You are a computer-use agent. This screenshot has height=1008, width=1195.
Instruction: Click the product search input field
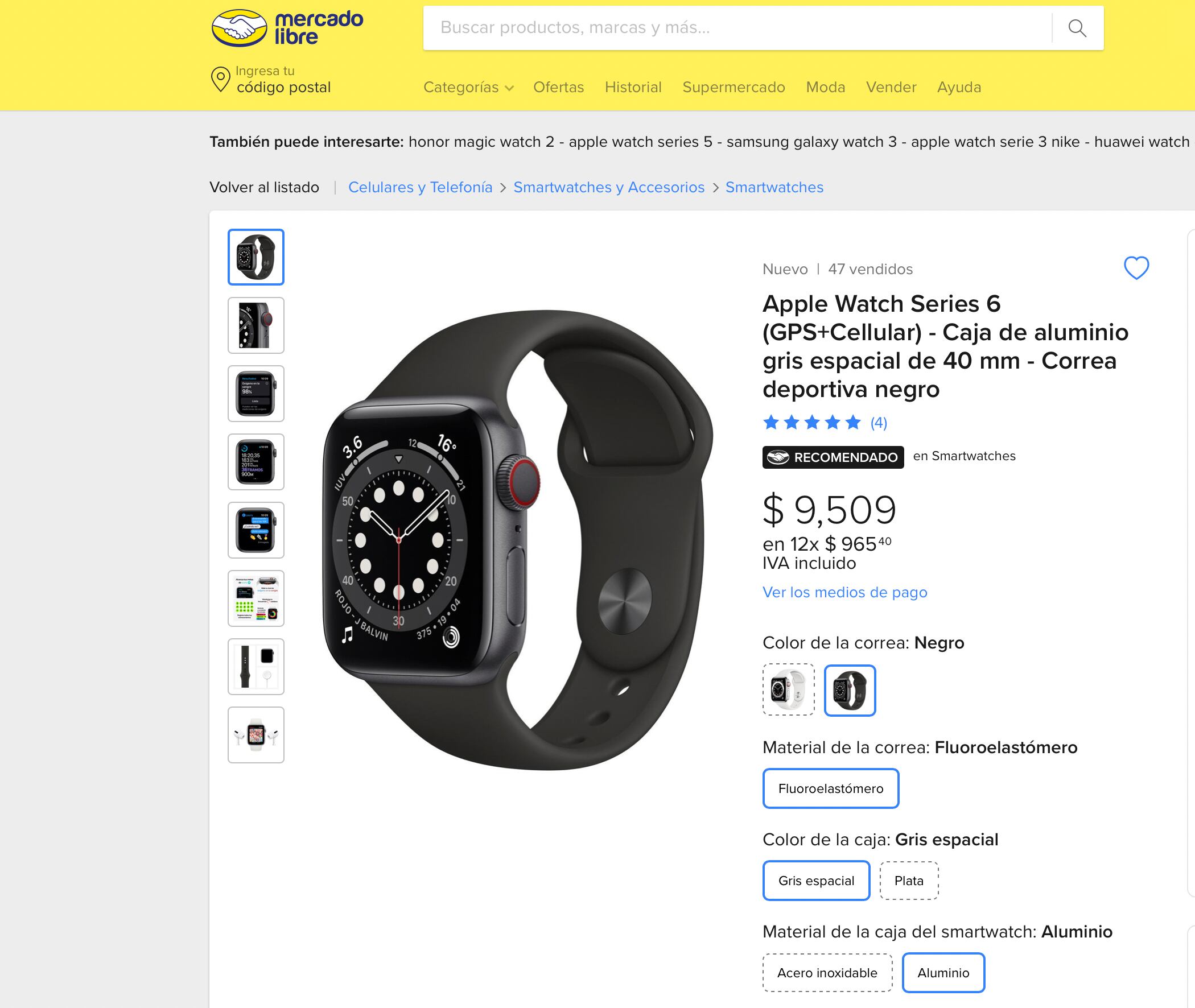click(x=737, y=28)
